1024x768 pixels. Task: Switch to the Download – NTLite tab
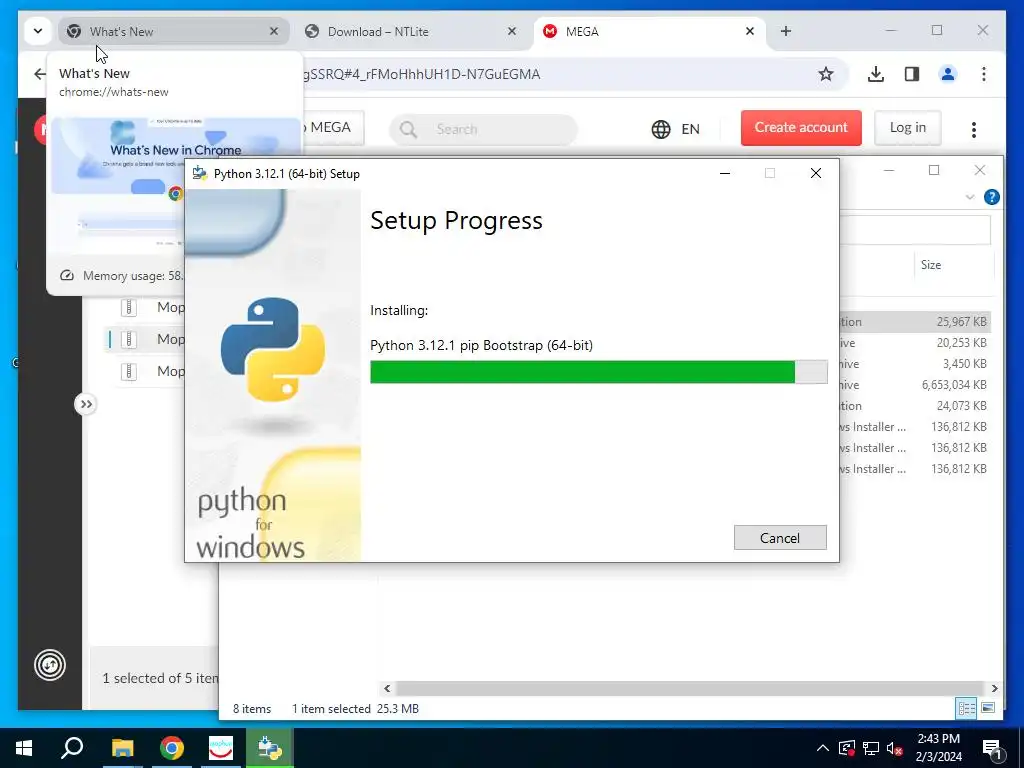point(411,31)
